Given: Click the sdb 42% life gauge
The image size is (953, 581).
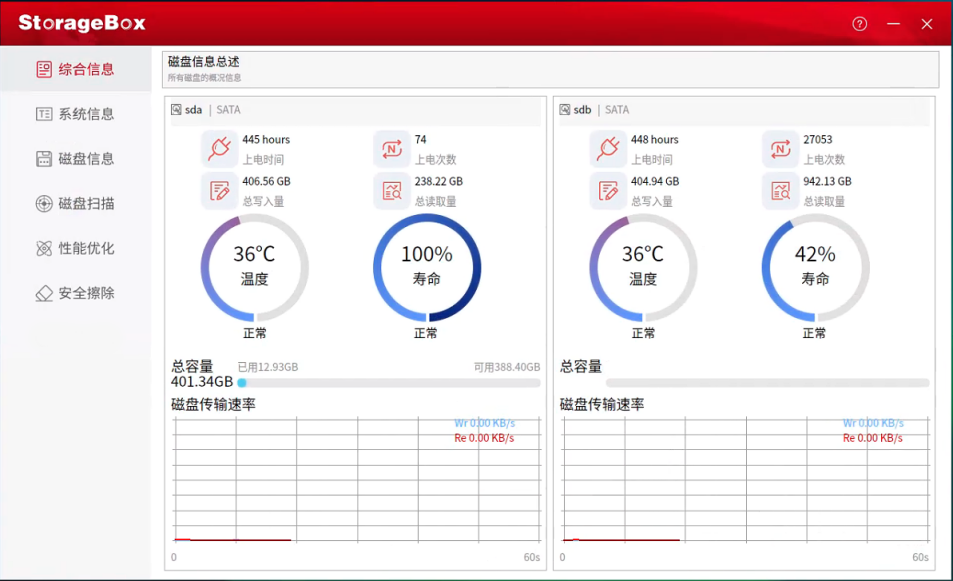Looking at the screenshot, I should [815, 267].
